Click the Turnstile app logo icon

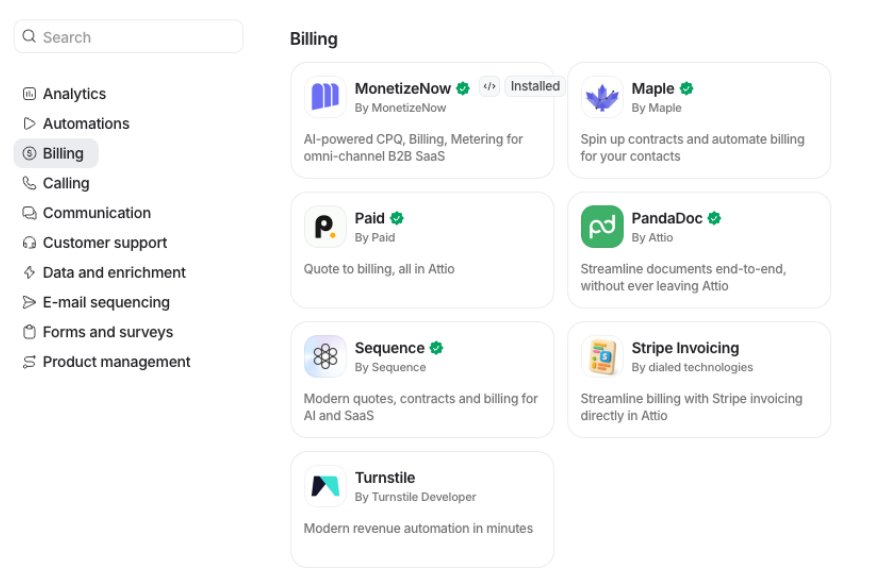(x=325, y=486)
